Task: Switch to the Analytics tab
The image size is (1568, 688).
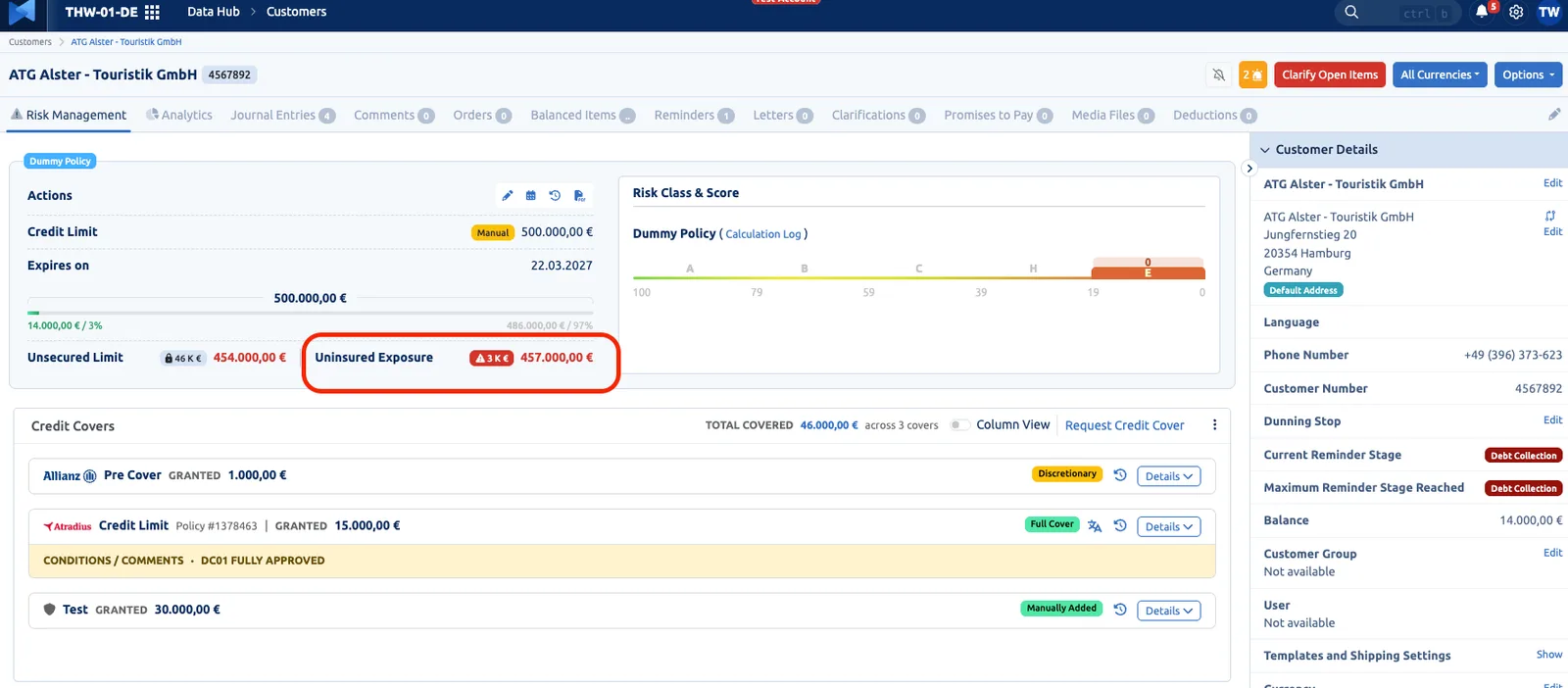Action: pos(179,116)
